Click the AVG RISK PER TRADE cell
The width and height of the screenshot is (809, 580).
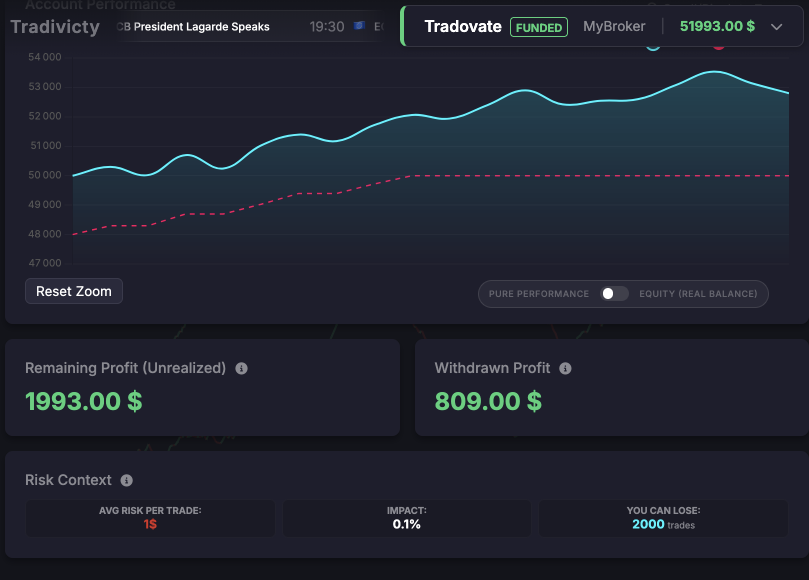click(x=150, y=518)
